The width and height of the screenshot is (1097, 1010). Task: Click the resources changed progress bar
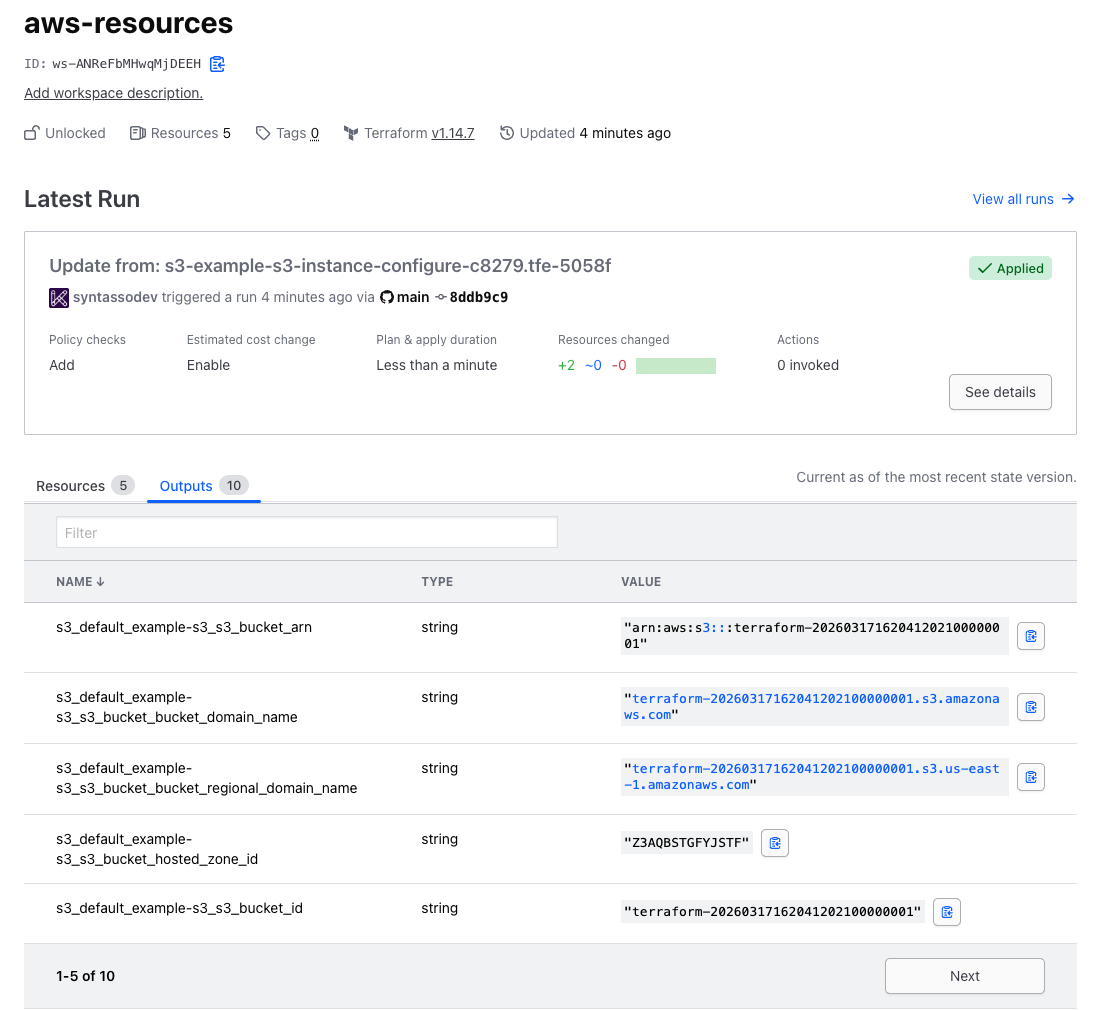[676, 365]
